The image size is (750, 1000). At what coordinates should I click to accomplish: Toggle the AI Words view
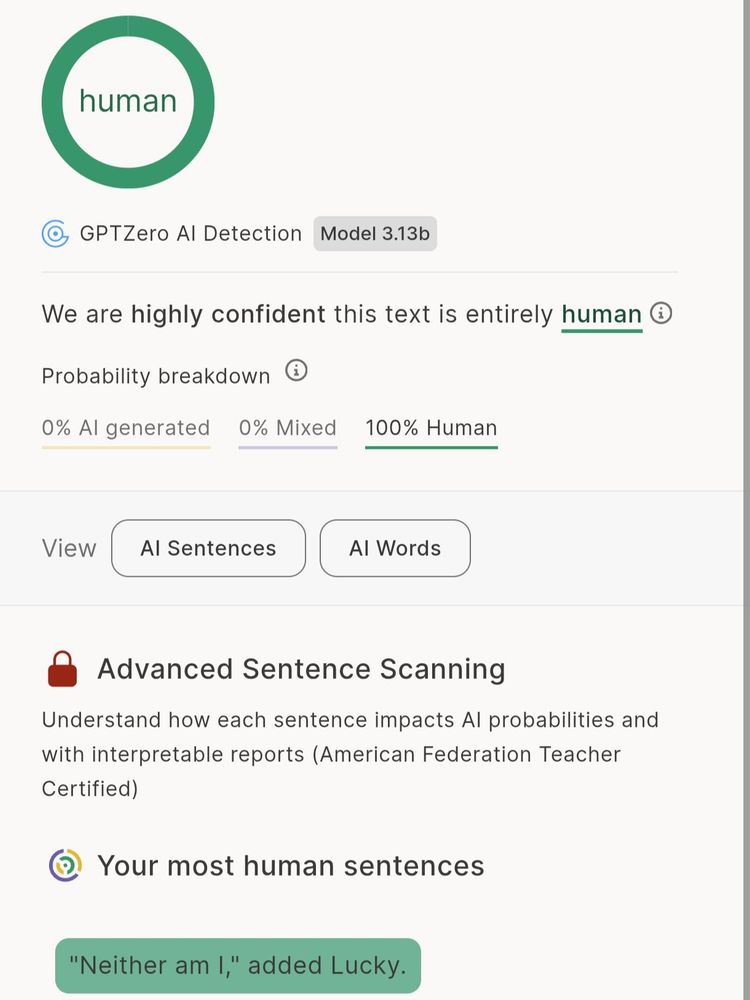(x=395, y=548)
